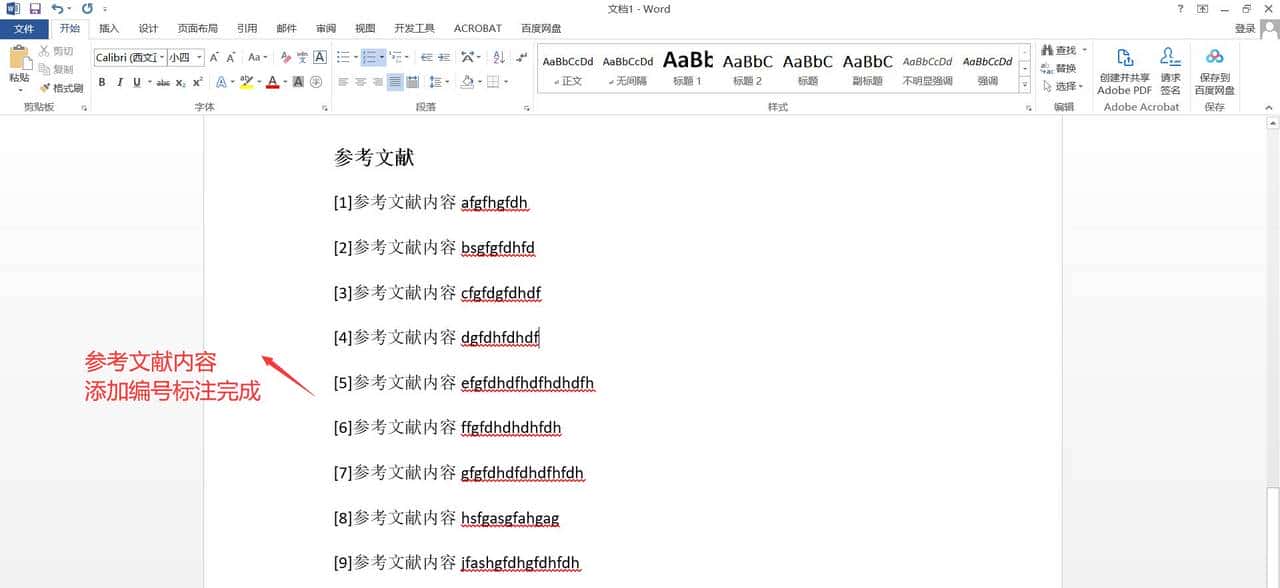Click the underlined text bsgfgfdhfd in reference [2]

(x=498, y=247)
